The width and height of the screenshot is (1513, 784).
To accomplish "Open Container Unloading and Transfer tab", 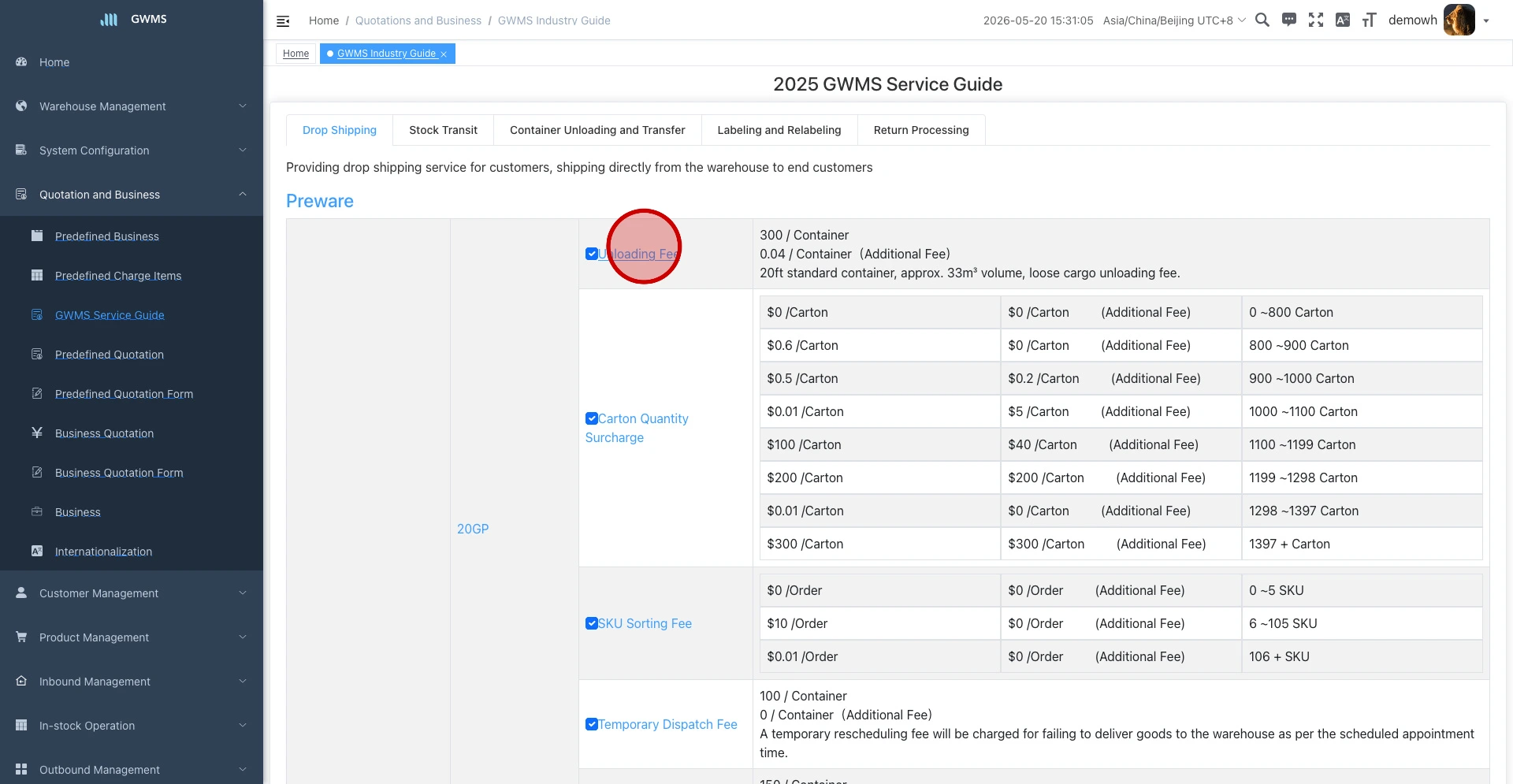I will point(597,130).
